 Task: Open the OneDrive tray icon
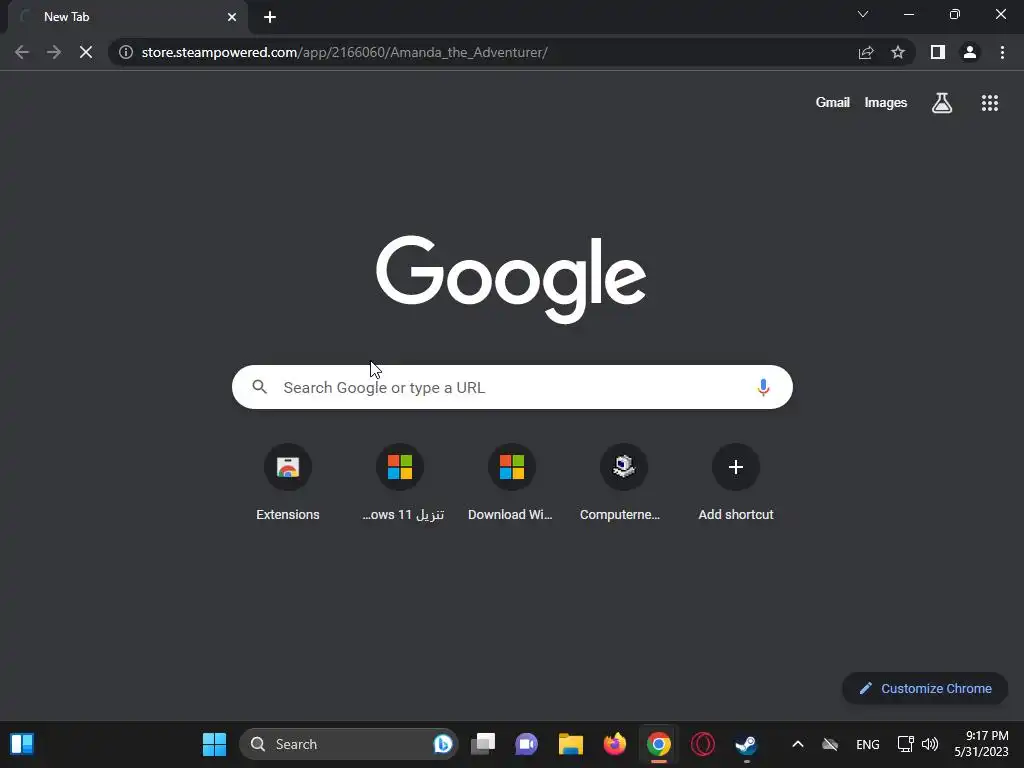tap(830, 744)
